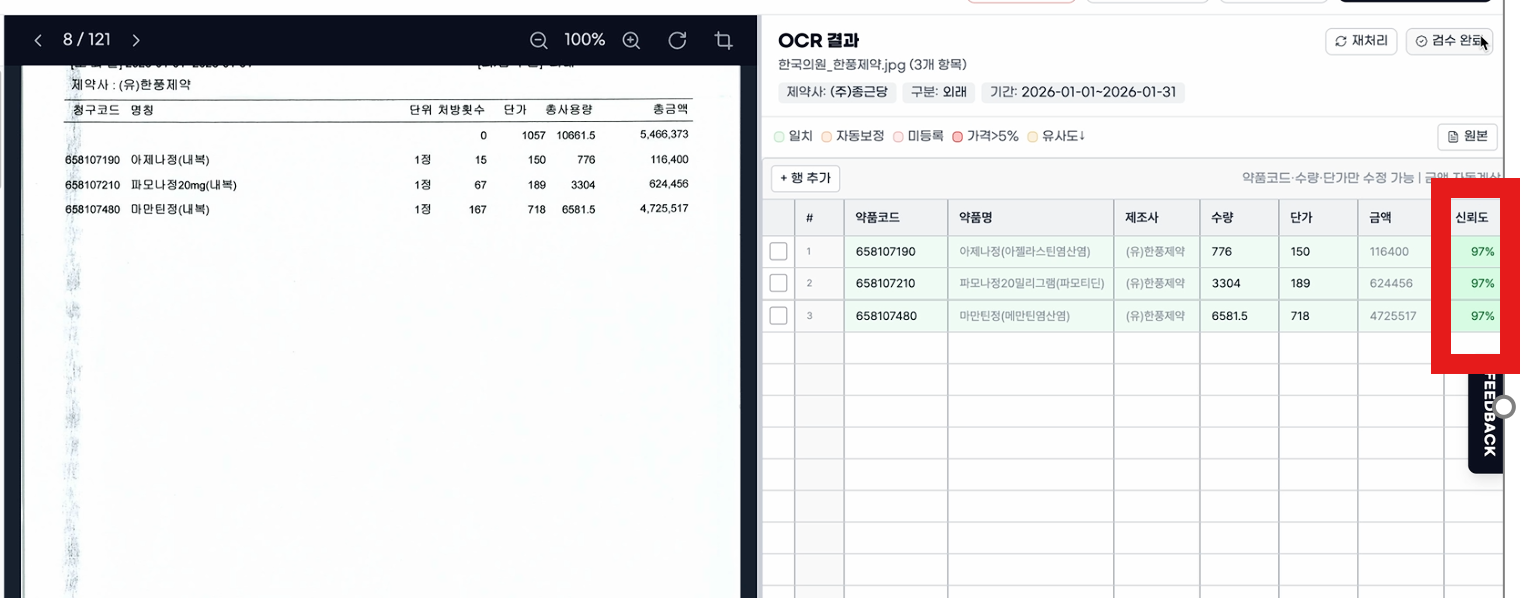This screenshot has height=598, width=1521.
Task: Go to previous page arrow
Action: click(x=38, y=41)
